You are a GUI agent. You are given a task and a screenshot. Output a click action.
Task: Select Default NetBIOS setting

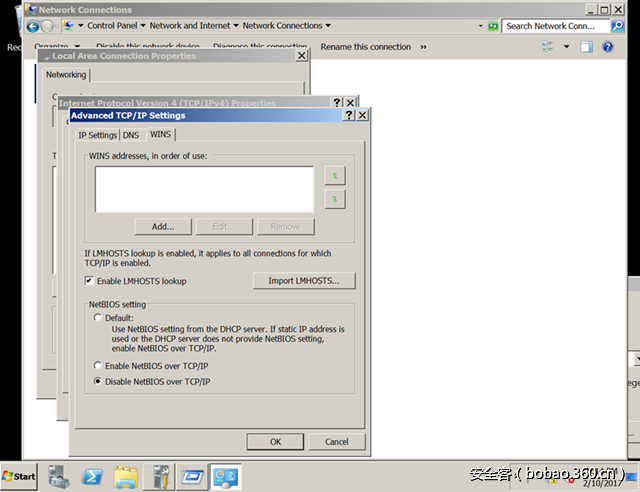tap(98, 318)
